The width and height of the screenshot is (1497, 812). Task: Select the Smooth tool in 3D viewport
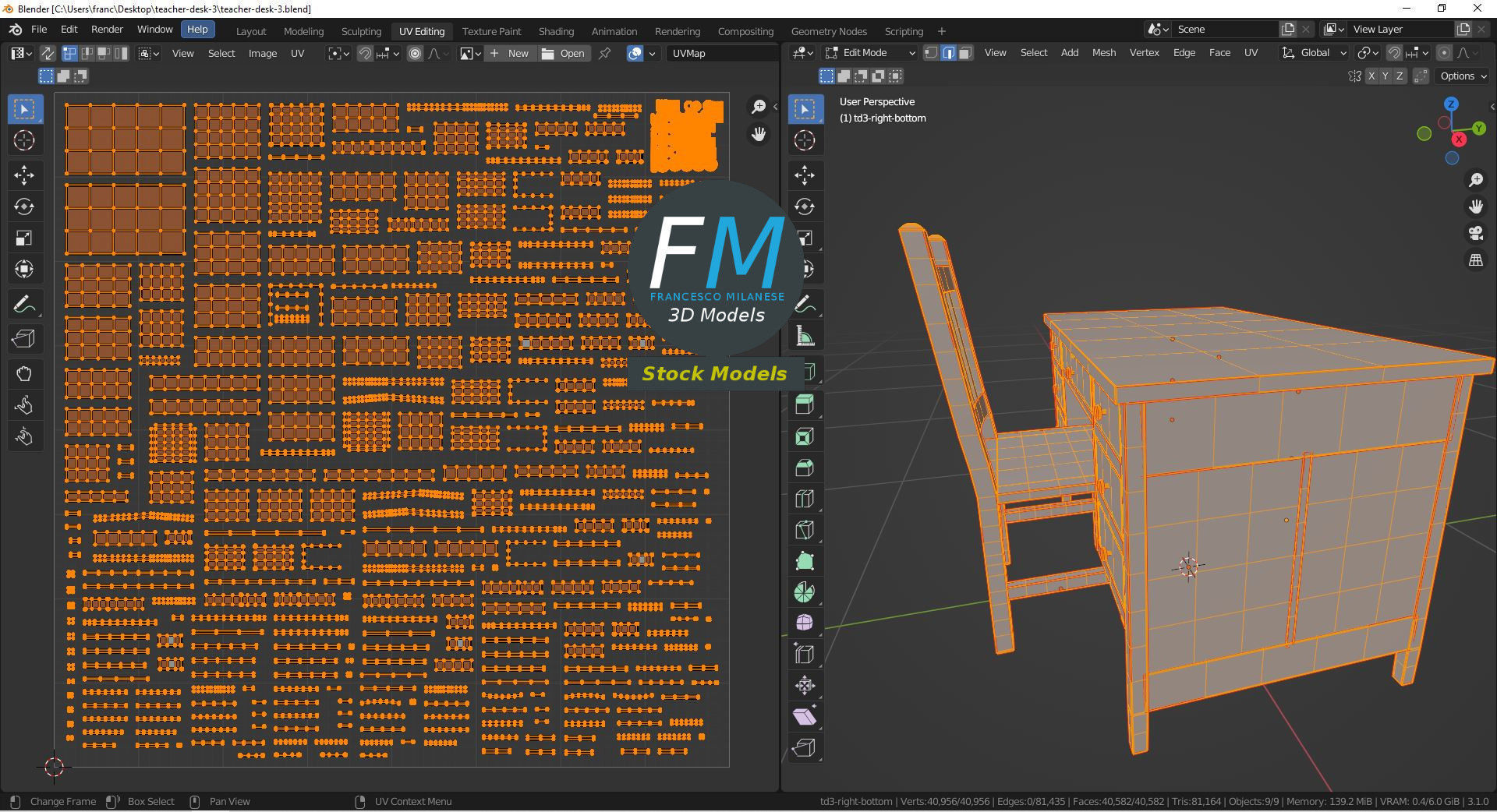805,623
